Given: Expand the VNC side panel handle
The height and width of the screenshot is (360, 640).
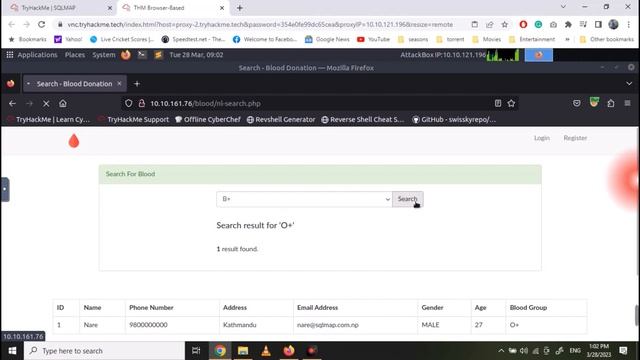Looking at the screenshot, I should [x=5, y=189].
